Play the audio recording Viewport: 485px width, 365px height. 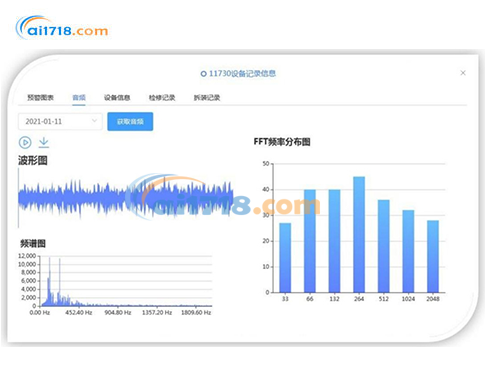point(25,142)
